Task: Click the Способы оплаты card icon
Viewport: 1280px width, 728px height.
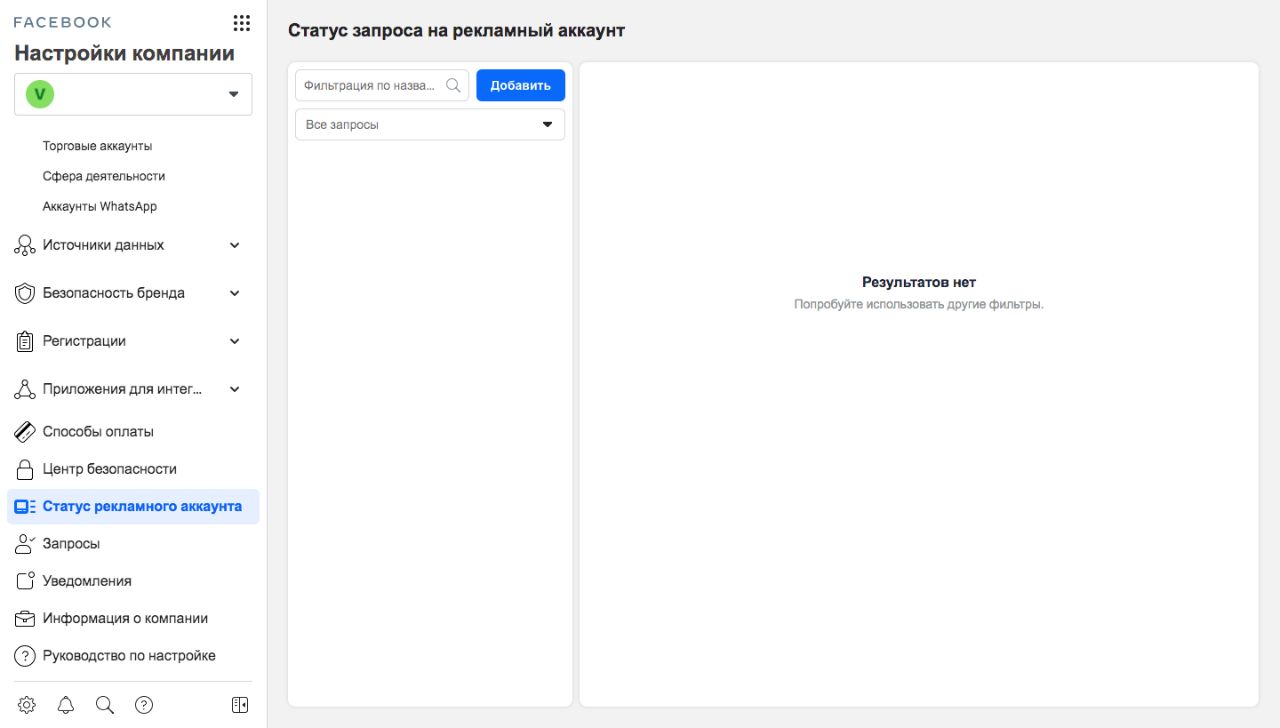Action: pos(25,432)
